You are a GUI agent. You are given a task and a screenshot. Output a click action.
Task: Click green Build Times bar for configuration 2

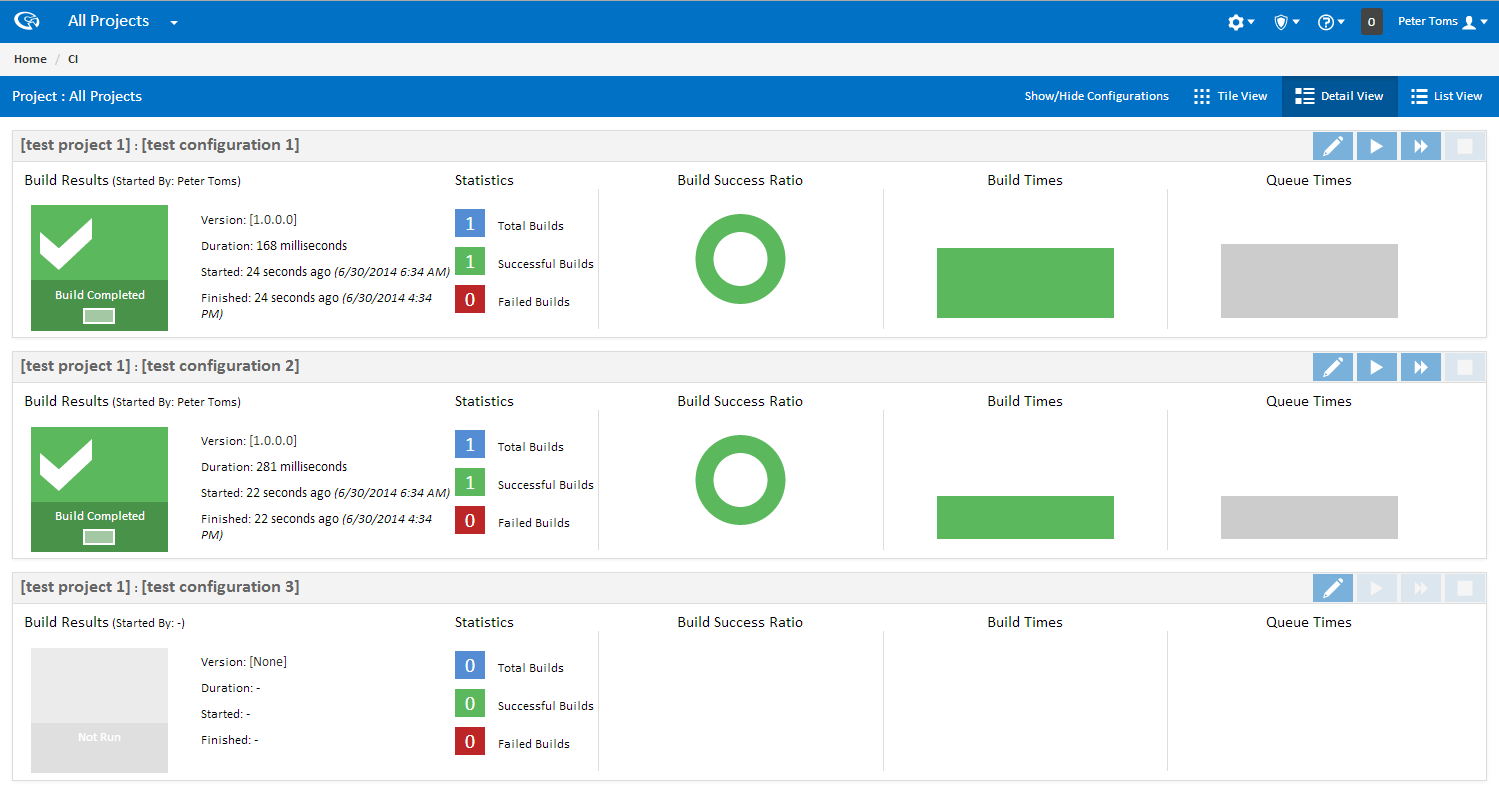tap(1025, 517)
